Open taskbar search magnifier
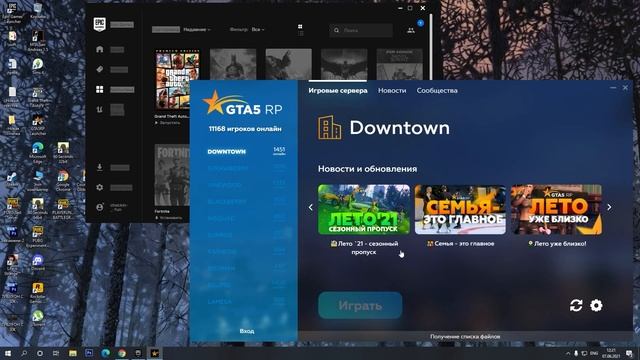The image size is (640, 360). tap(24, 353)
